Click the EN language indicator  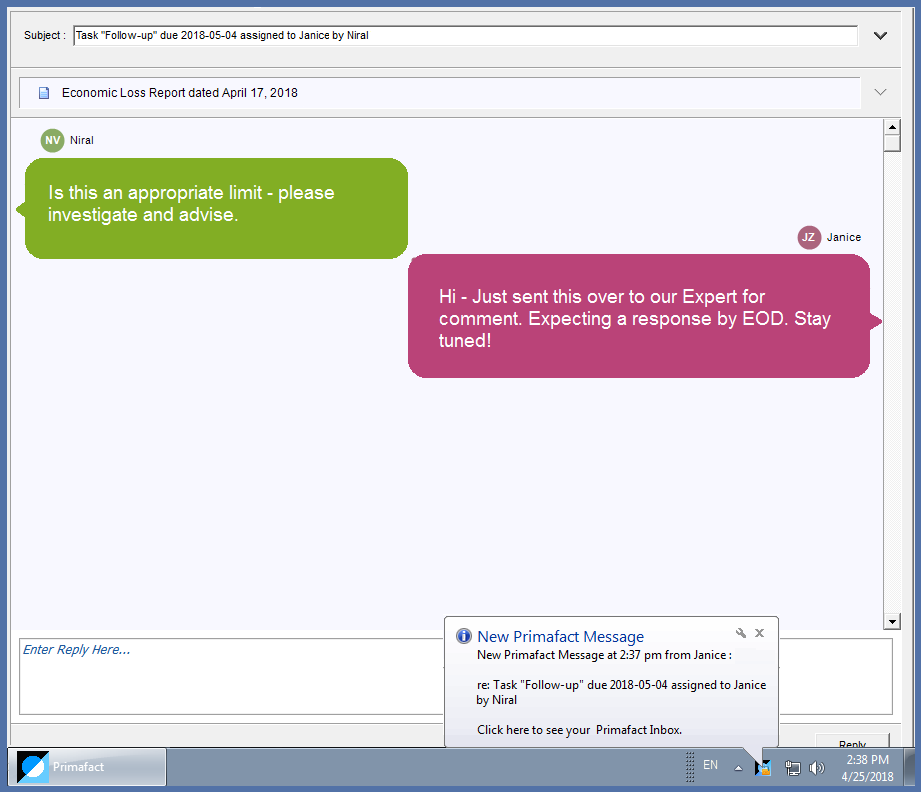tap(711, 765)
